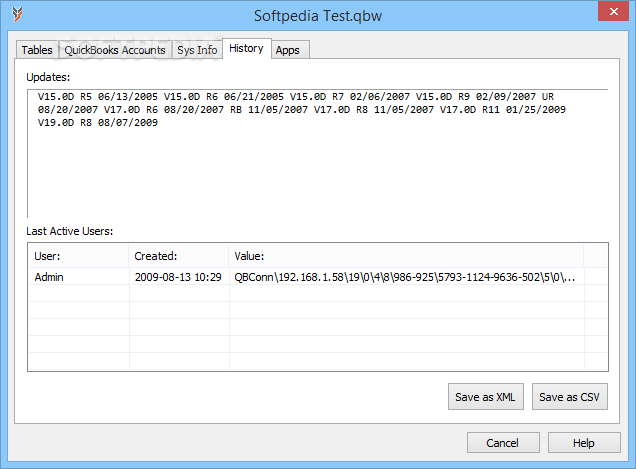
Task: Switch to the Tables tab
Action: pos(37,50)
